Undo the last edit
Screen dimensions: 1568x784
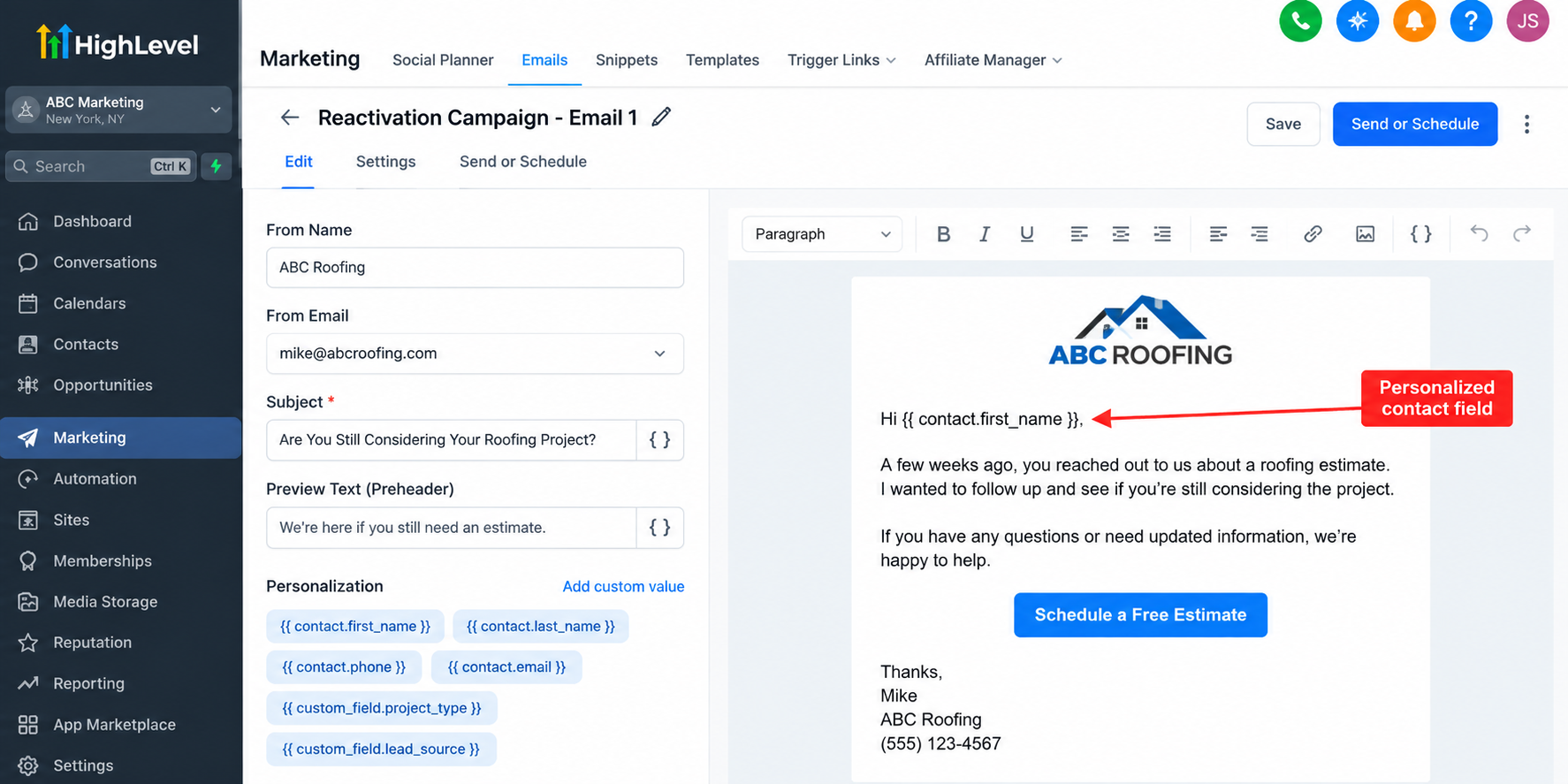click(x=1479, y=233)
